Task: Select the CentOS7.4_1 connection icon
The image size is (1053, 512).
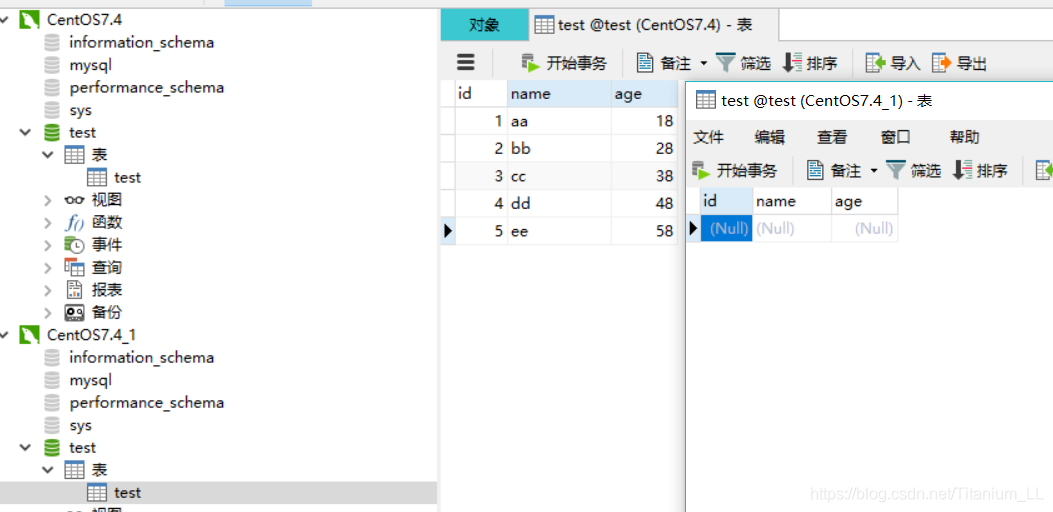Action: coord(30,335)
